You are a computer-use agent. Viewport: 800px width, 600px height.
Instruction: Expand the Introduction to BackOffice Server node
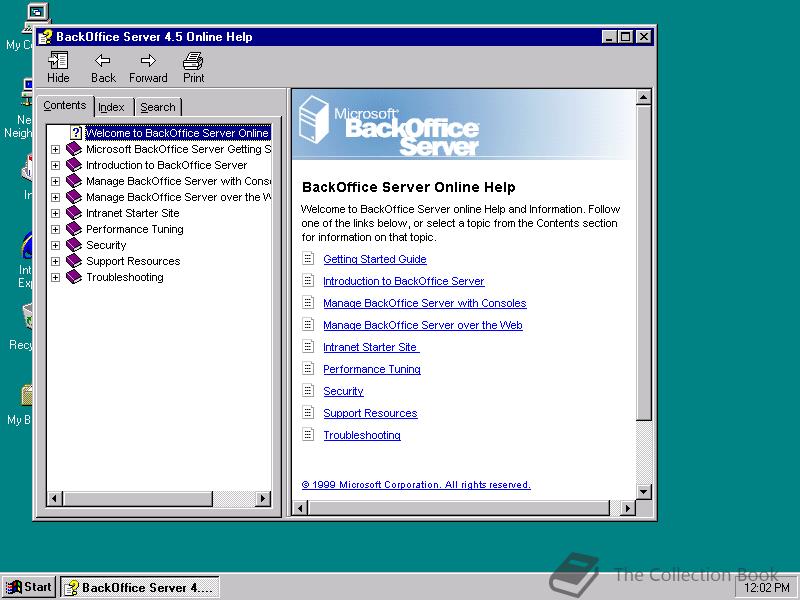point(55,165)
